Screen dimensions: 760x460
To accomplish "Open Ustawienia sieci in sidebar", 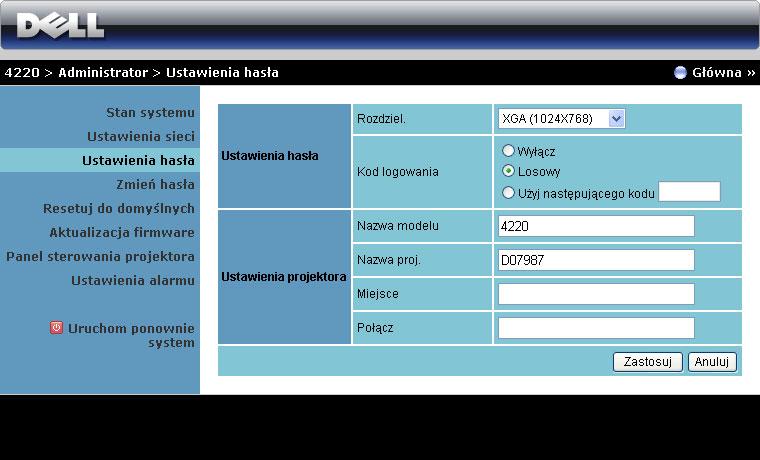I will point(141,136).
